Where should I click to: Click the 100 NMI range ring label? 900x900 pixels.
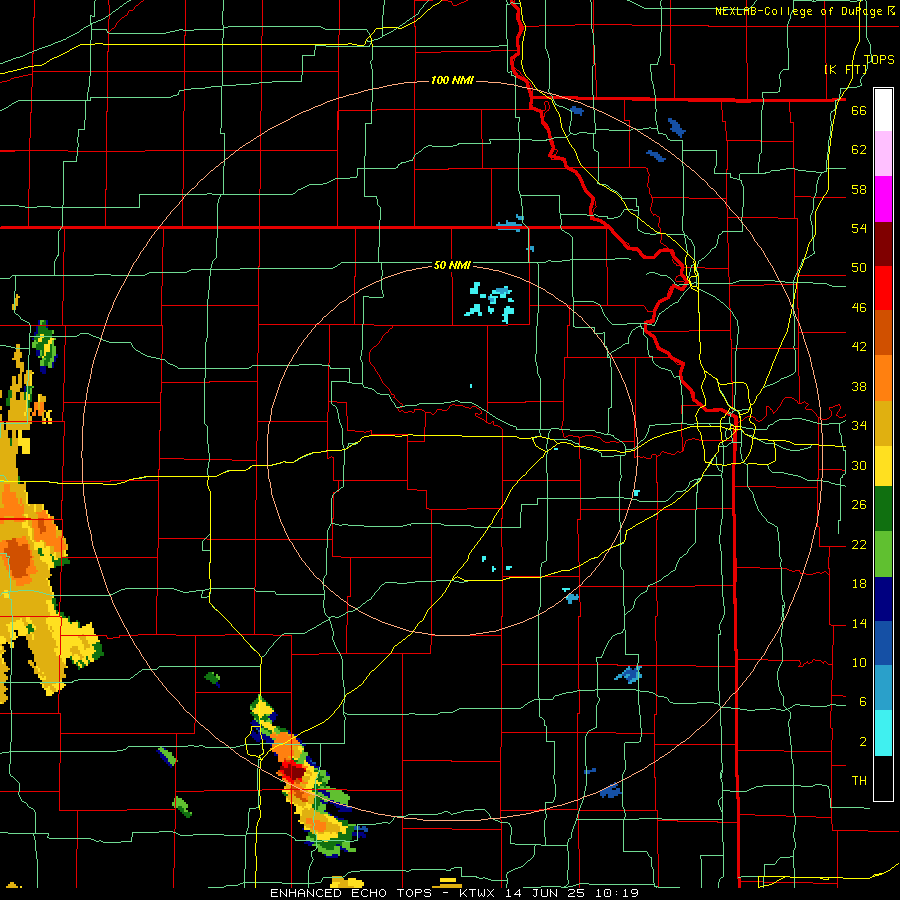click(x=452, y=80)
